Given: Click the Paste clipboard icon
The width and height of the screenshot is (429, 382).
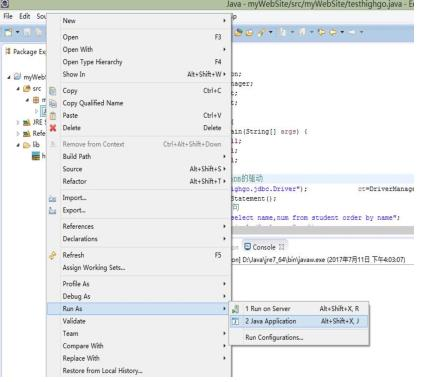Looking at the screenshot, I should point(53,116).
